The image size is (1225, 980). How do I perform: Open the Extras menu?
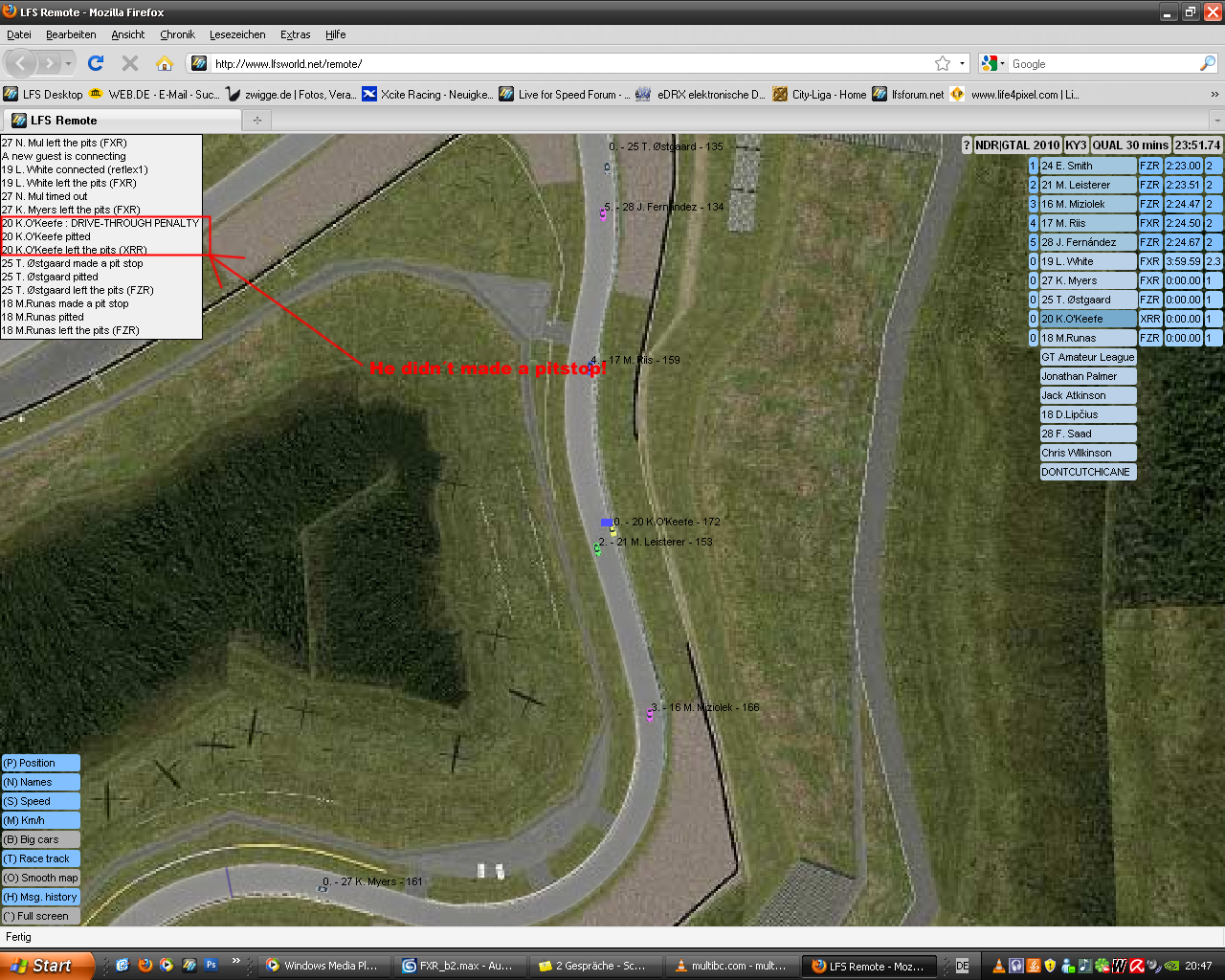click(x=295, y=34)
